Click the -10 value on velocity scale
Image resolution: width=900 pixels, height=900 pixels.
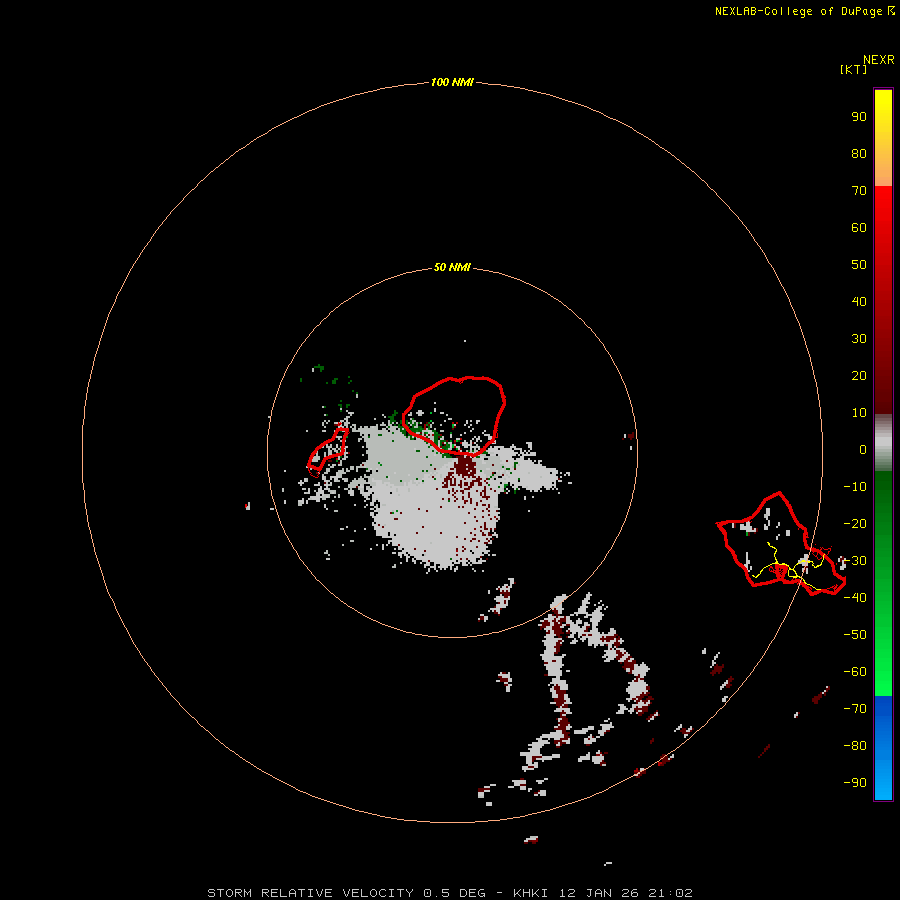point(855,487)
